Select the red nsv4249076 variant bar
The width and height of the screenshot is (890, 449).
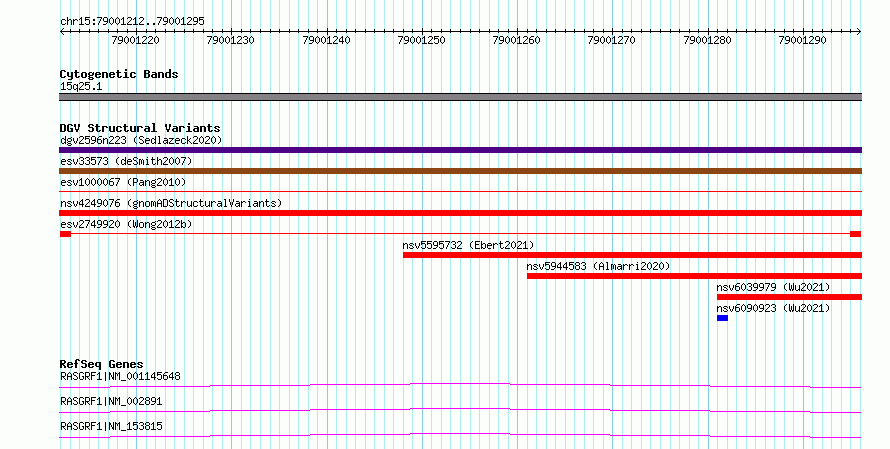460,213
